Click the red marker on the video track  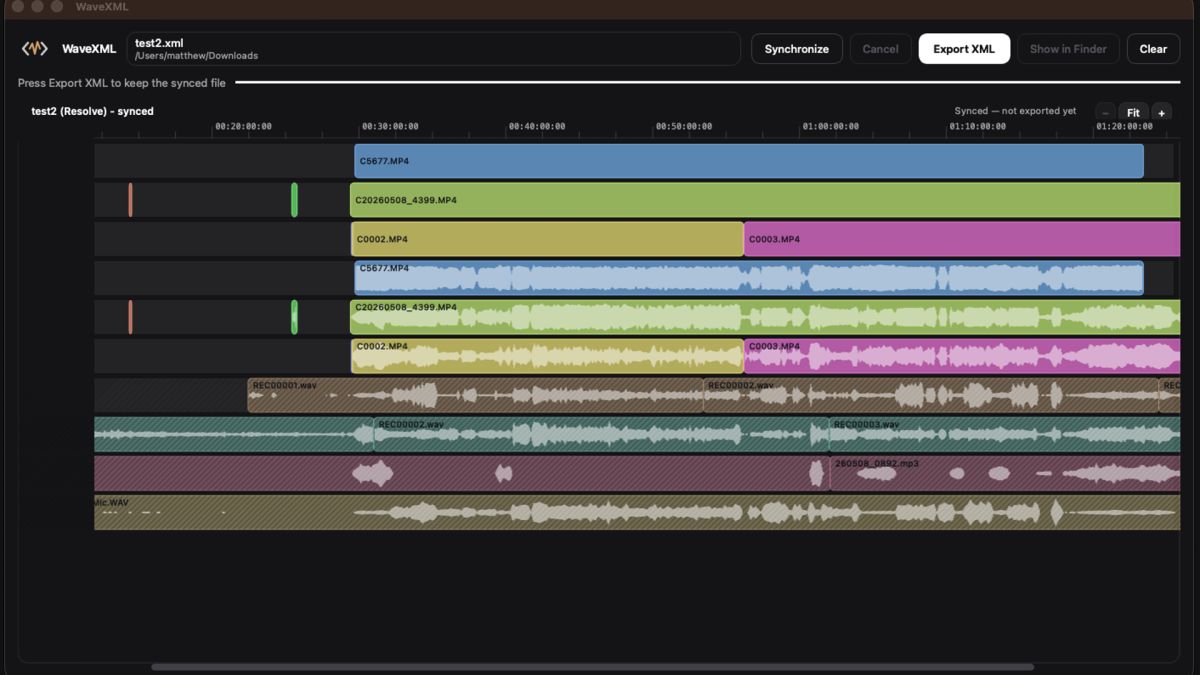pos(130,200)
